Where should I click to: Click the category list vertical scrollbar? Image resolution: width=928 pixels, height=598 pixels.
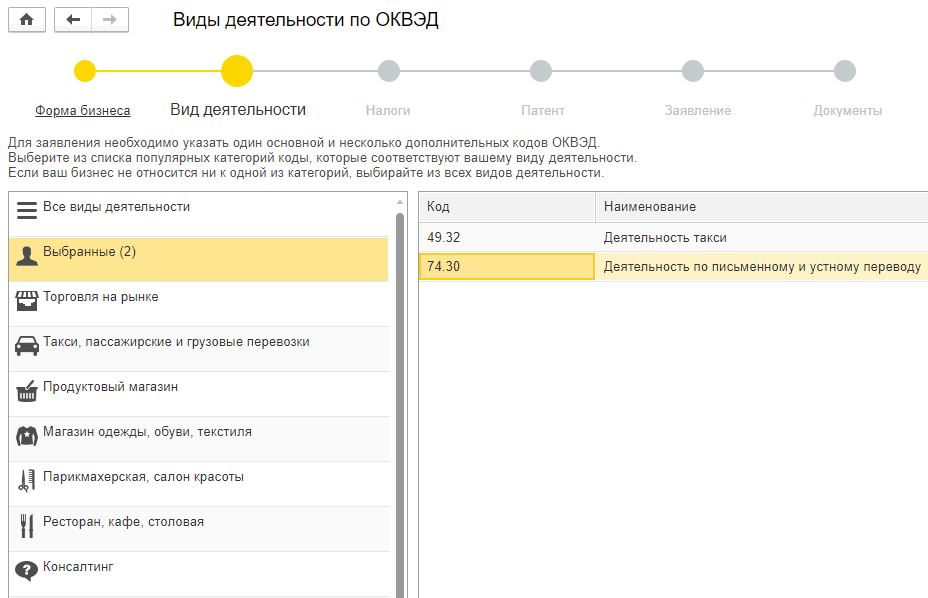(x=400, y=400)
